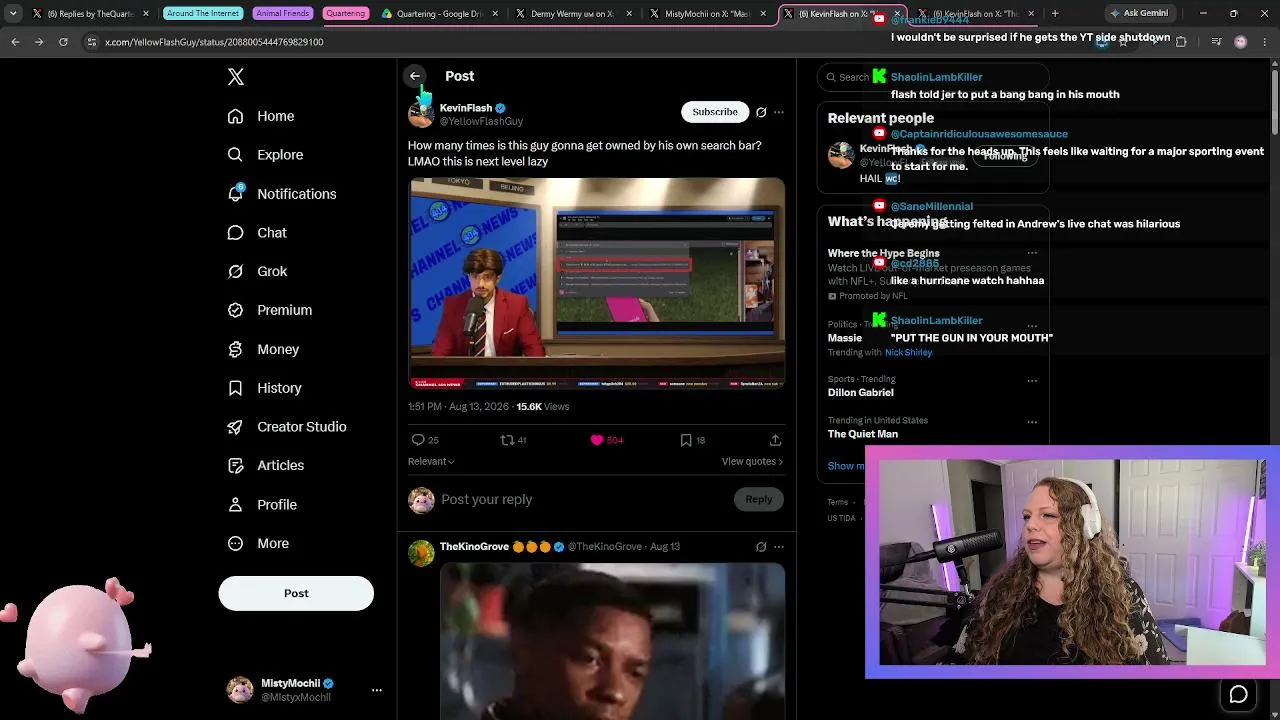Open the Home feed icon in sidebar
Viewport: 1280px width, 720px height.
pyautogui.click(x=235, y=116)
